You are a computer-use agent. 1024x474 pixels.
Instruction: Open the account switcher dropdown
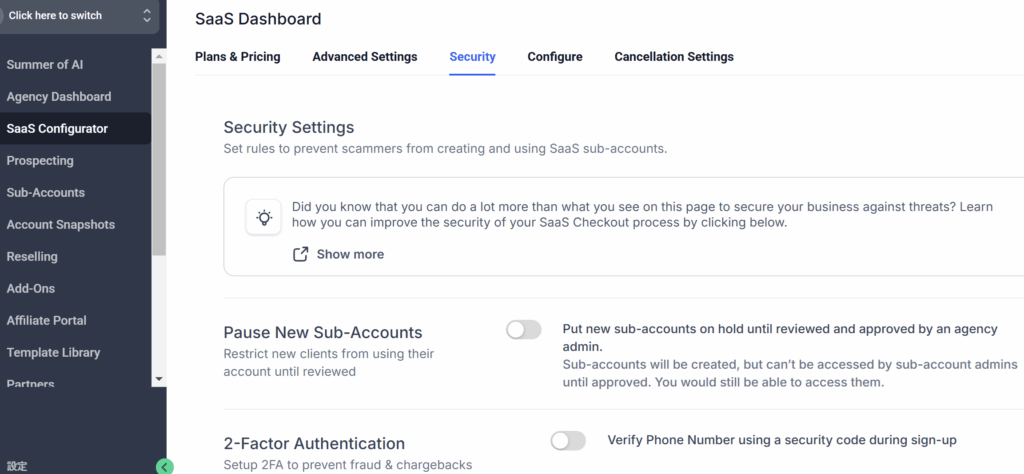[x=77, y=16]
